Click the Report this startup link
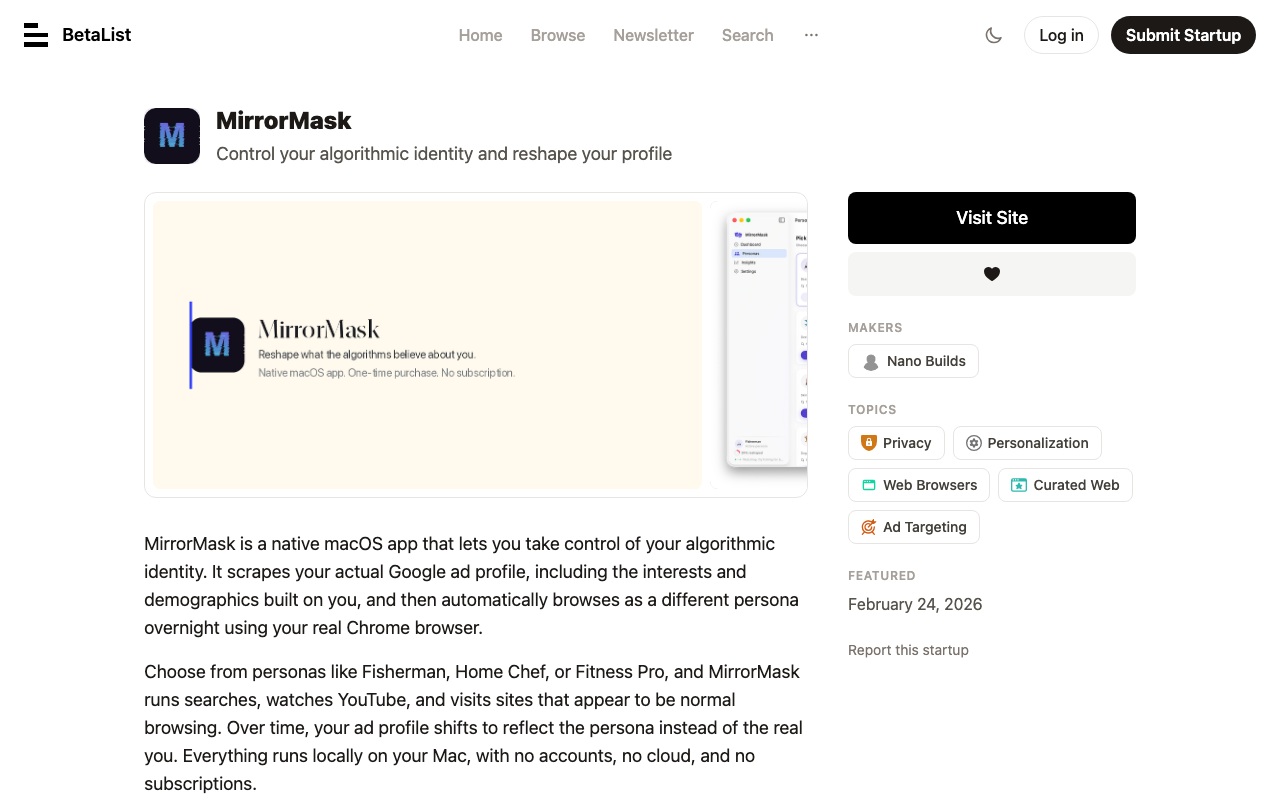The image size is (1280, 800). [x=908, y=650]
